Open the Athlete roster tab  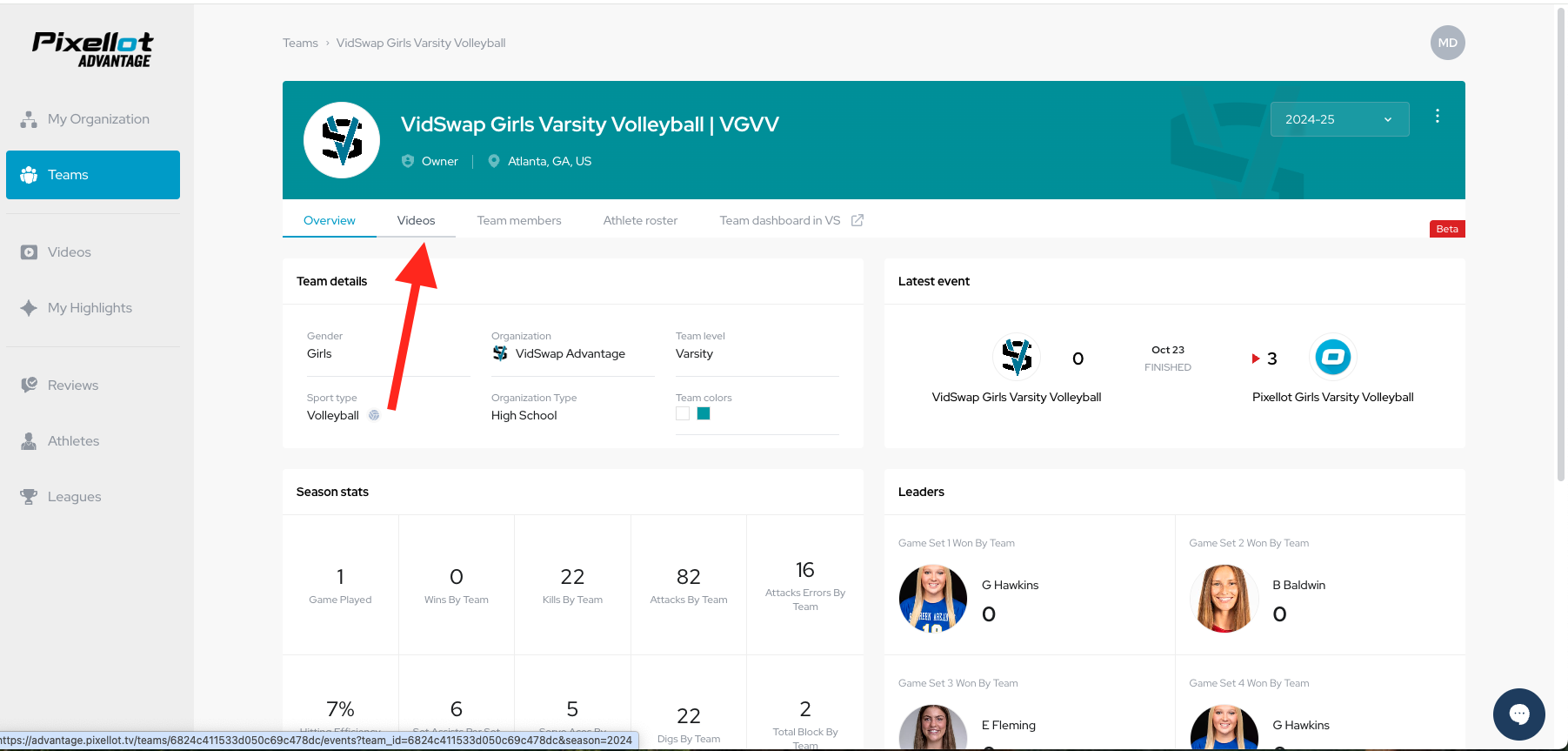click(640, 220)
